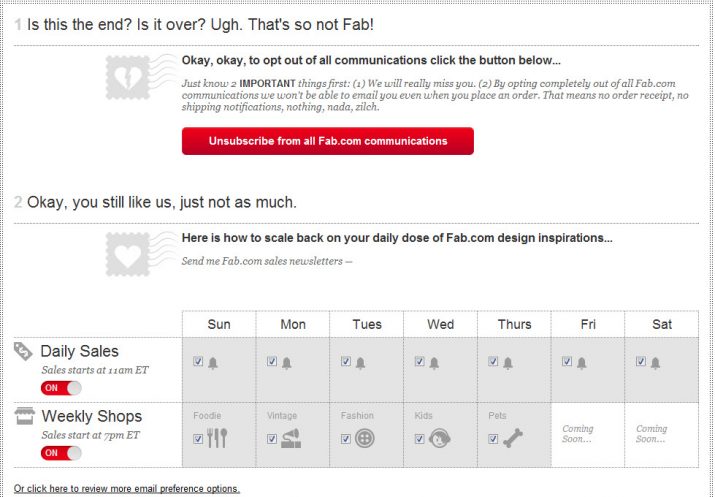
Task: Uncheck the Wednesday daily sales checkbox
Action: pyautogui.click(x=420, y=362)
